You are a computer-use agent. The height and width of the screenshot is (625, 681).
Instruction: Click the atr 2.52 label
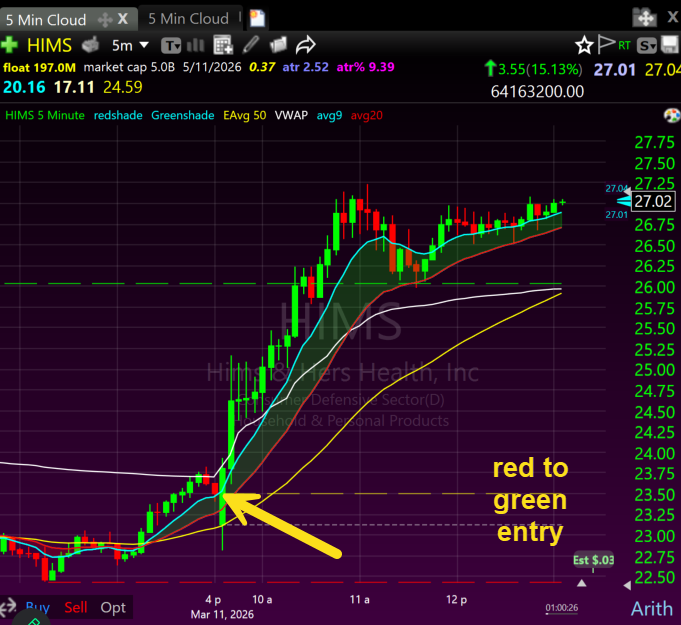click(x=305, y=67)
